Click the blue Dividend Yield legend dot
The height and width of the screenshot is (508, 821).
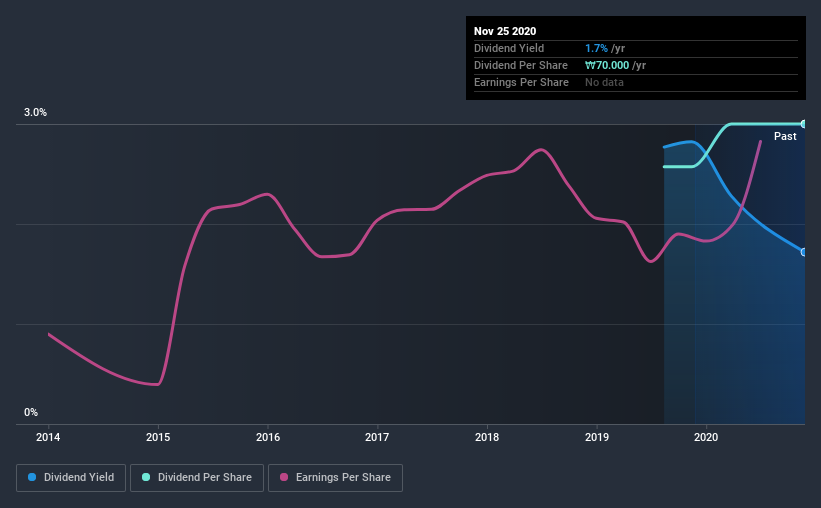tap(32, 477)
